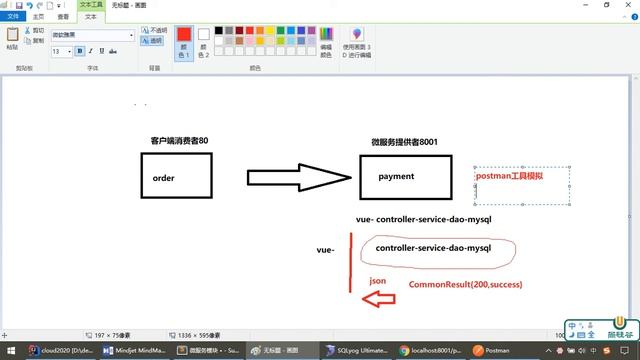
Task: Open the Windows Start menu
Action: (11, 351)
